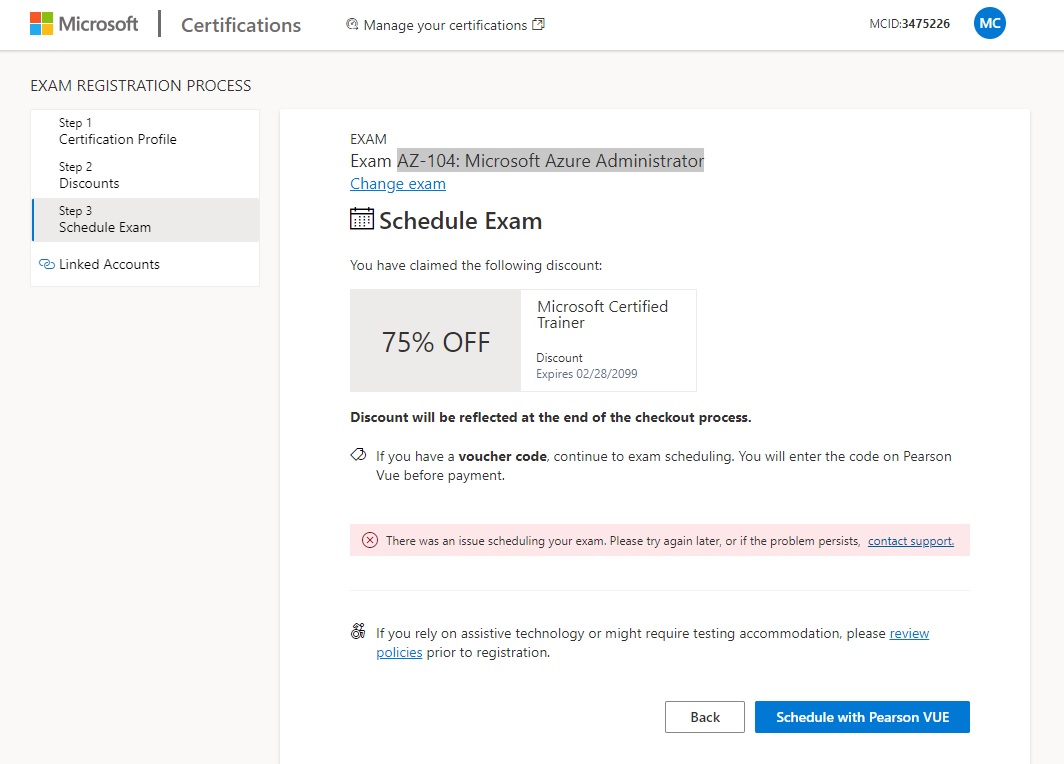The image size is (1064, 764).
Task: Click the 'You have claimed the following discount' text
Action: tap(476, 265)
